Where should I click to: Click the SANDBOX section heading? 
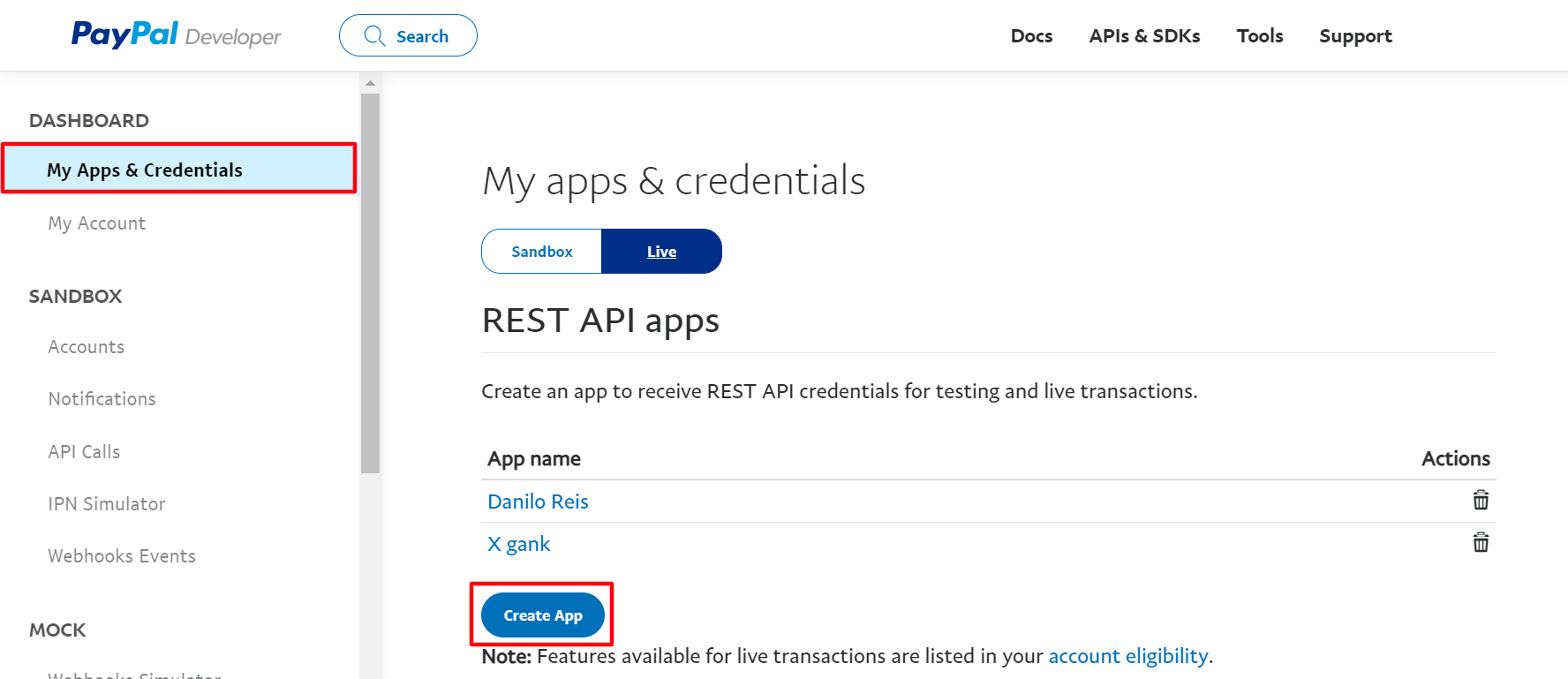[75, 297]
